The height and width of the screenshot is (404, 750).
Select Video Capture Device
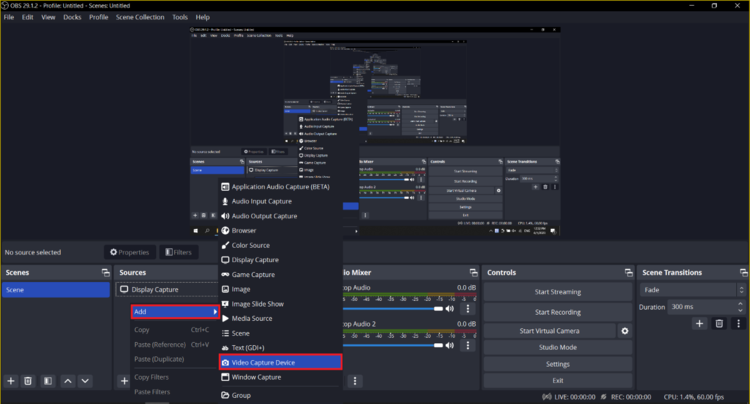(x=280, y=362)
